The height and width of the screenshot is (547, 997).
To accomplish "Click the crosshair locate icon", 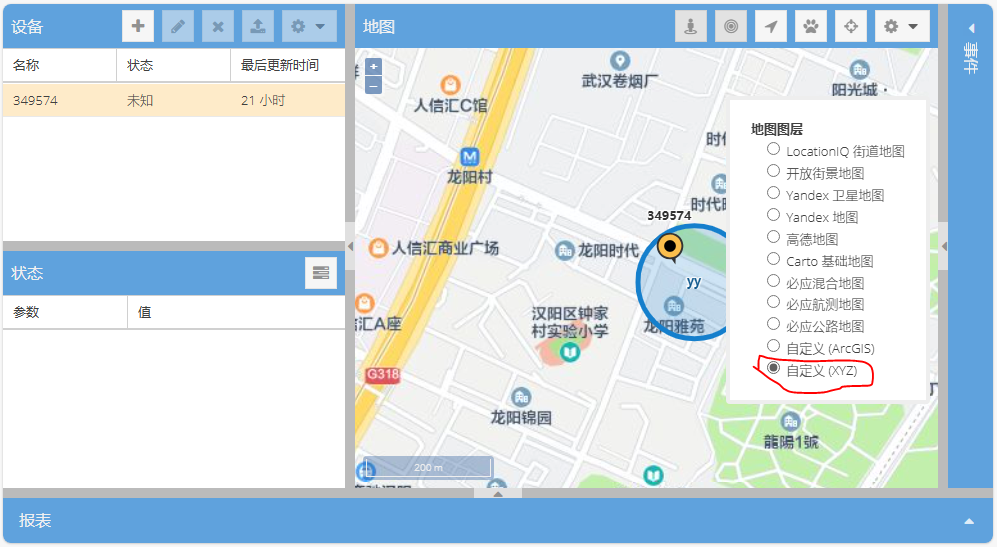I will tap(851, 26).
